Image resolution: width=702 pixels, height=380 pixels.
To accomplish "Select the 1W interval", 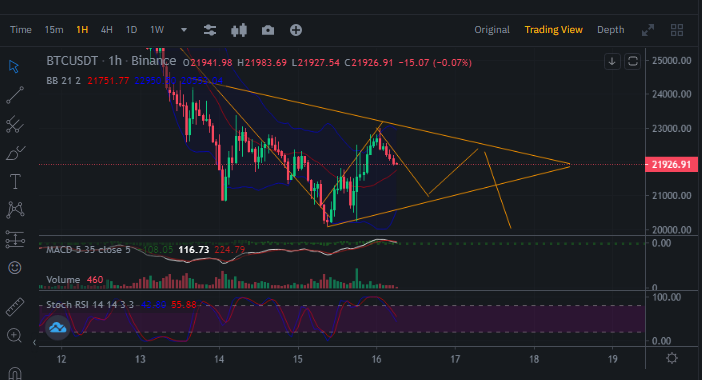I will click(x=157, y=30).
